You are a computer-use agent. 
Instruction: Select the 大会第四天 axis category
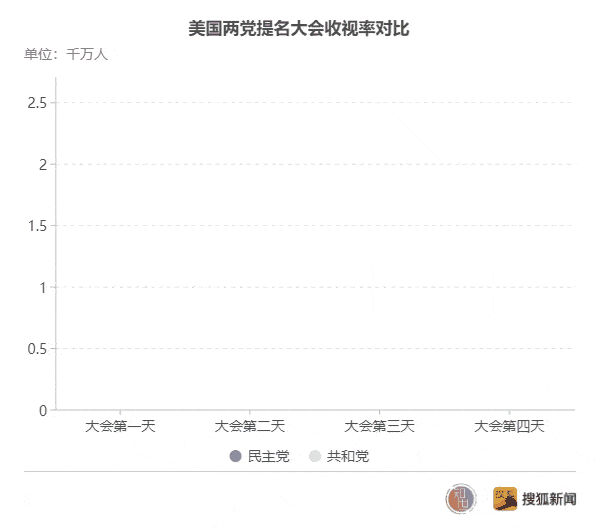coord(509,426)
